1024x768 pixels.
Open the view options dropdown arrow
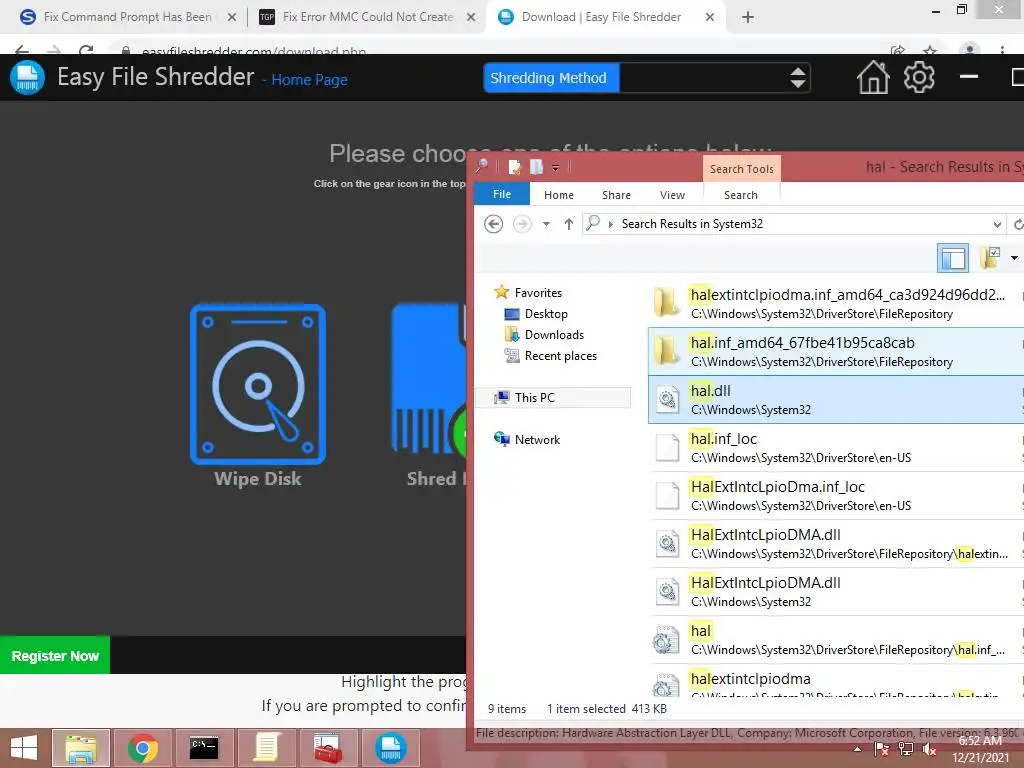pyautogui.click(x=1014, y=258)
